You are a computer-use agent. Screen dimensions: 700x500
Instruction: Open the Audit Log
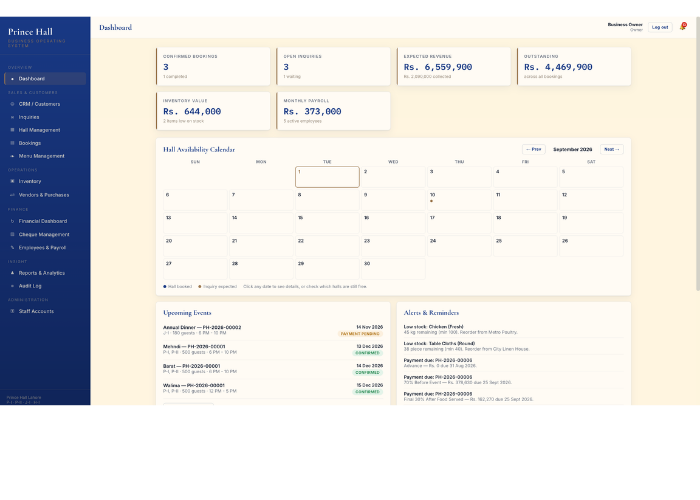pyautogui.click(x=45, y=286)
